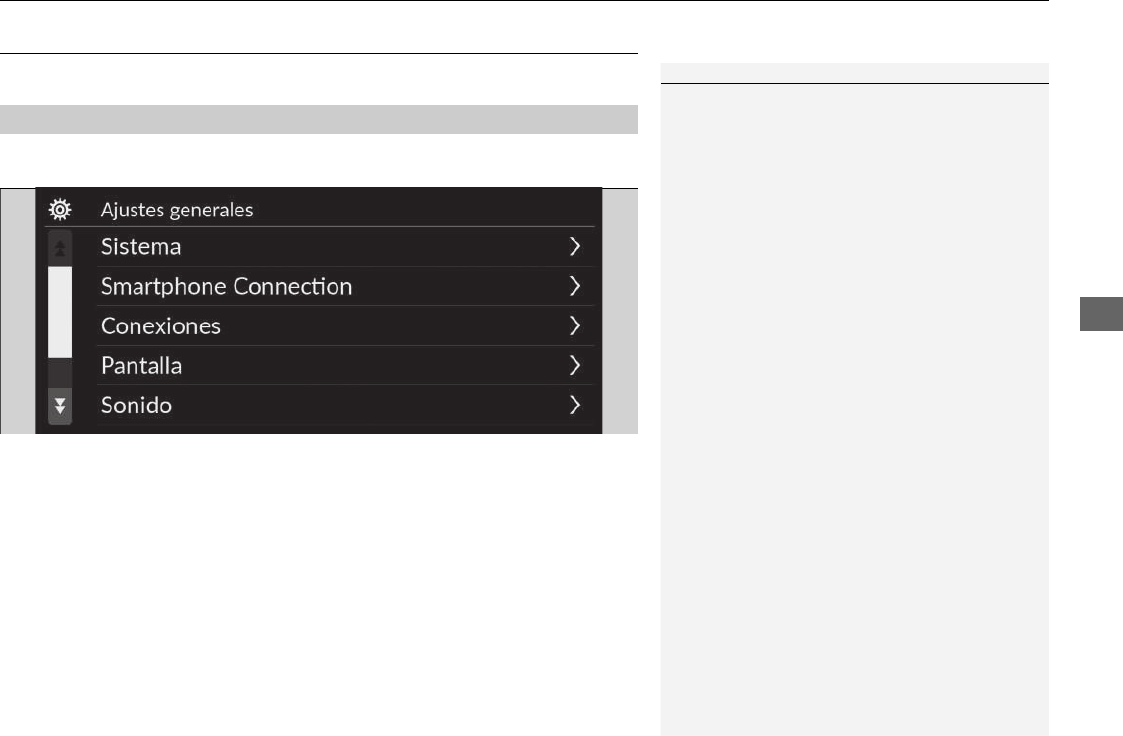Click the chevron beside Sonido
Viewport: 1123px width, 736px height.
(x=574, y=405)
